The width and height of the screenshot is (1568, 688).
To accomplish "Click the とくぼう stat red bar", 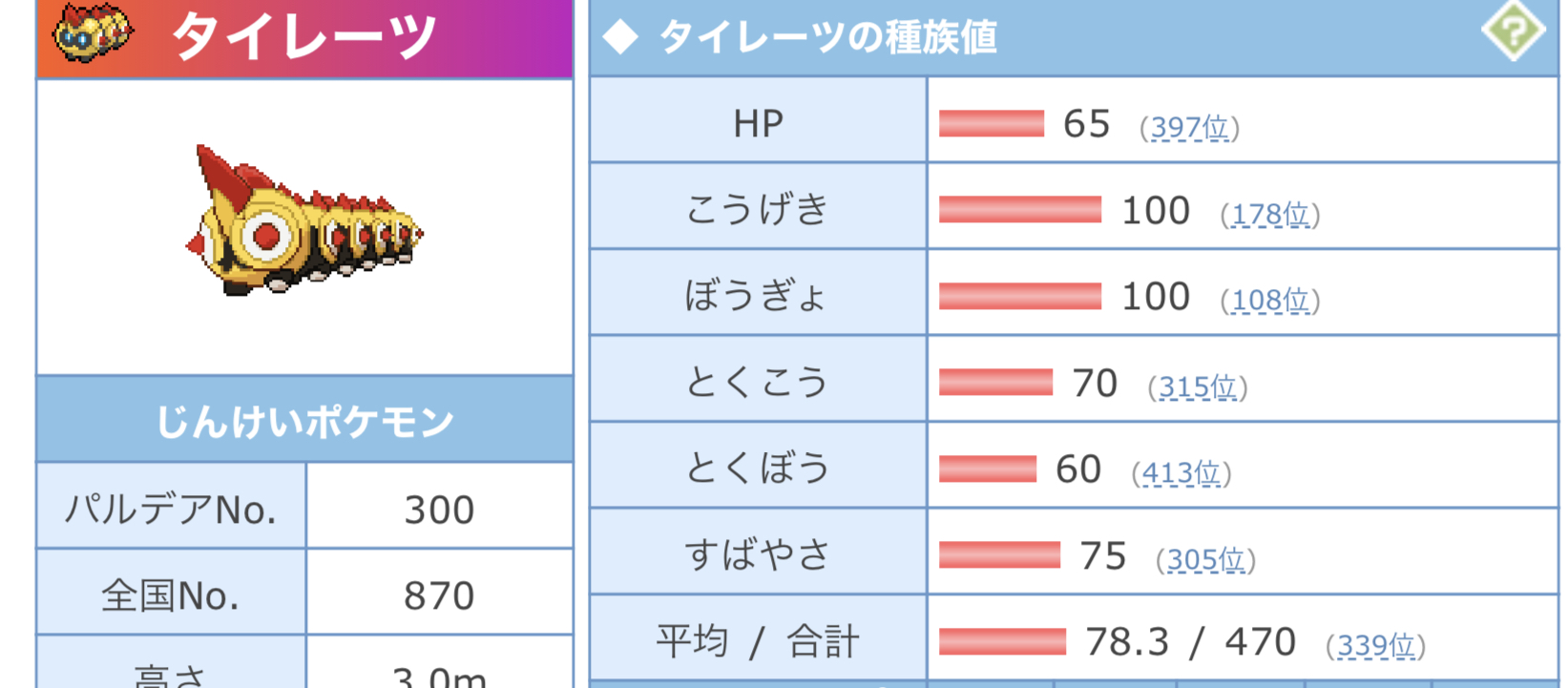I will (x=988, y=469).
